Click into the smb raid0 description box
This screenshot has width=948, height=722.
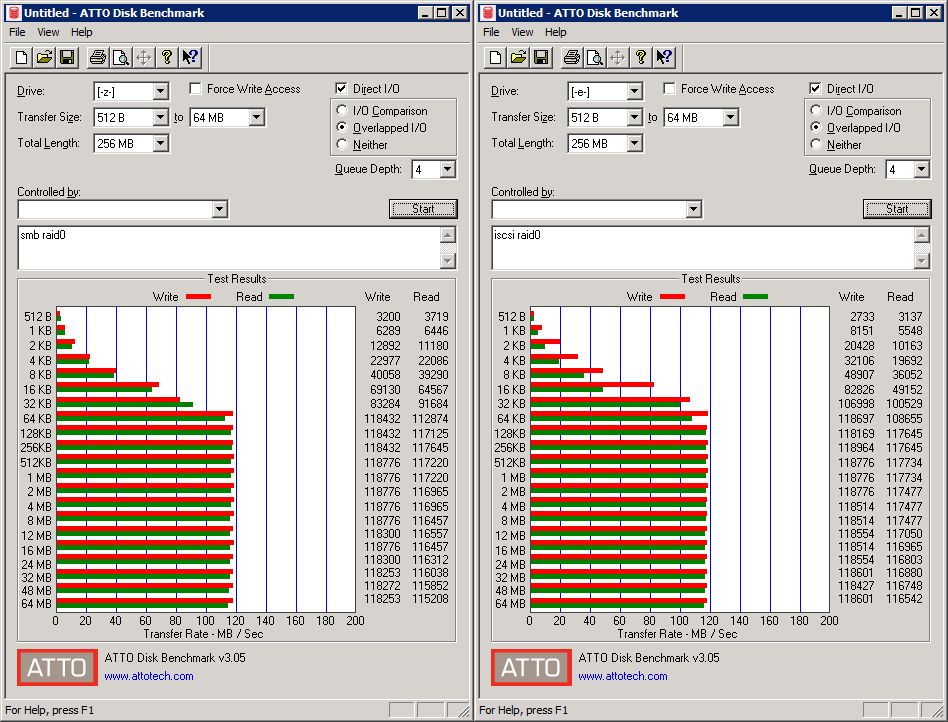pos(229,248)
